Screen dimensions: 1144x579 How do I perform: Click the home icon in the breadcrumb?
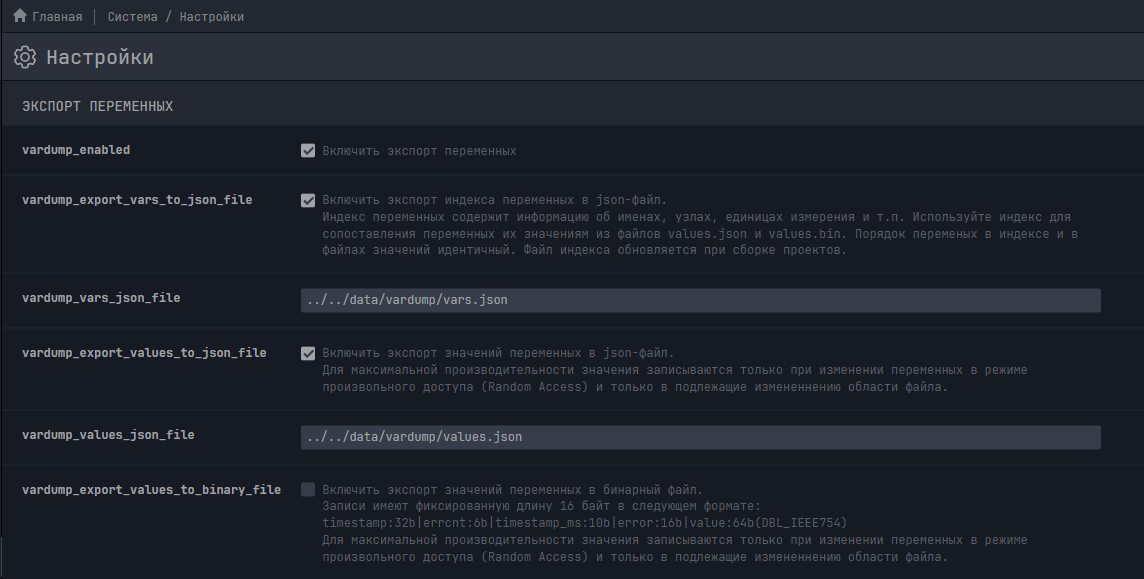tap(19, 16)
